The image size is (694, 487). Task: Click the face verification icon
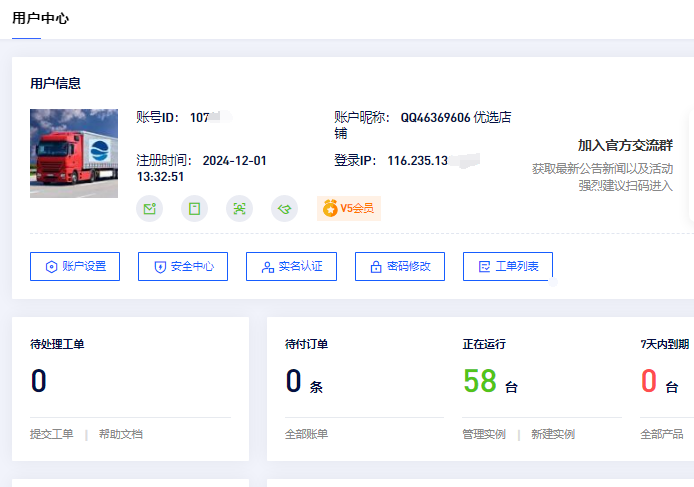(239, 209)
